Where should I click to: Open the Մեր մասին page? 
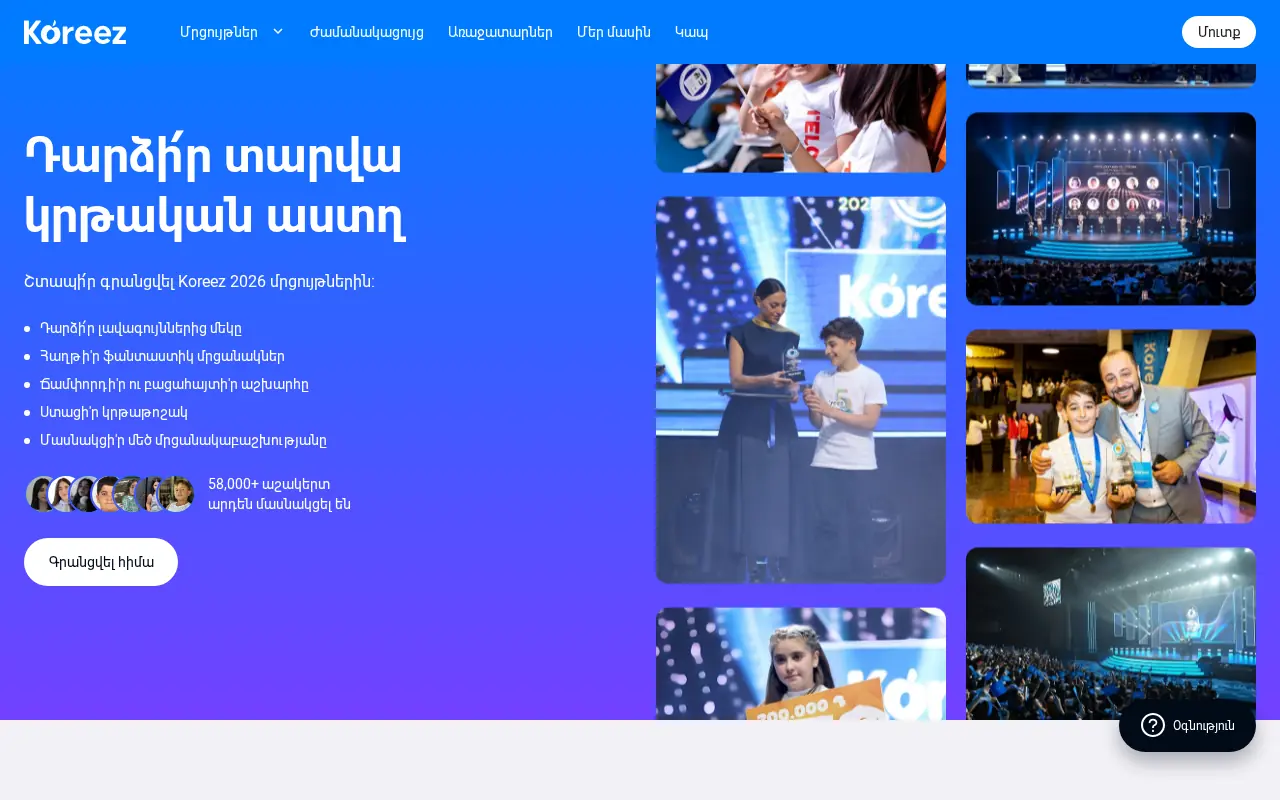(614, 32)
